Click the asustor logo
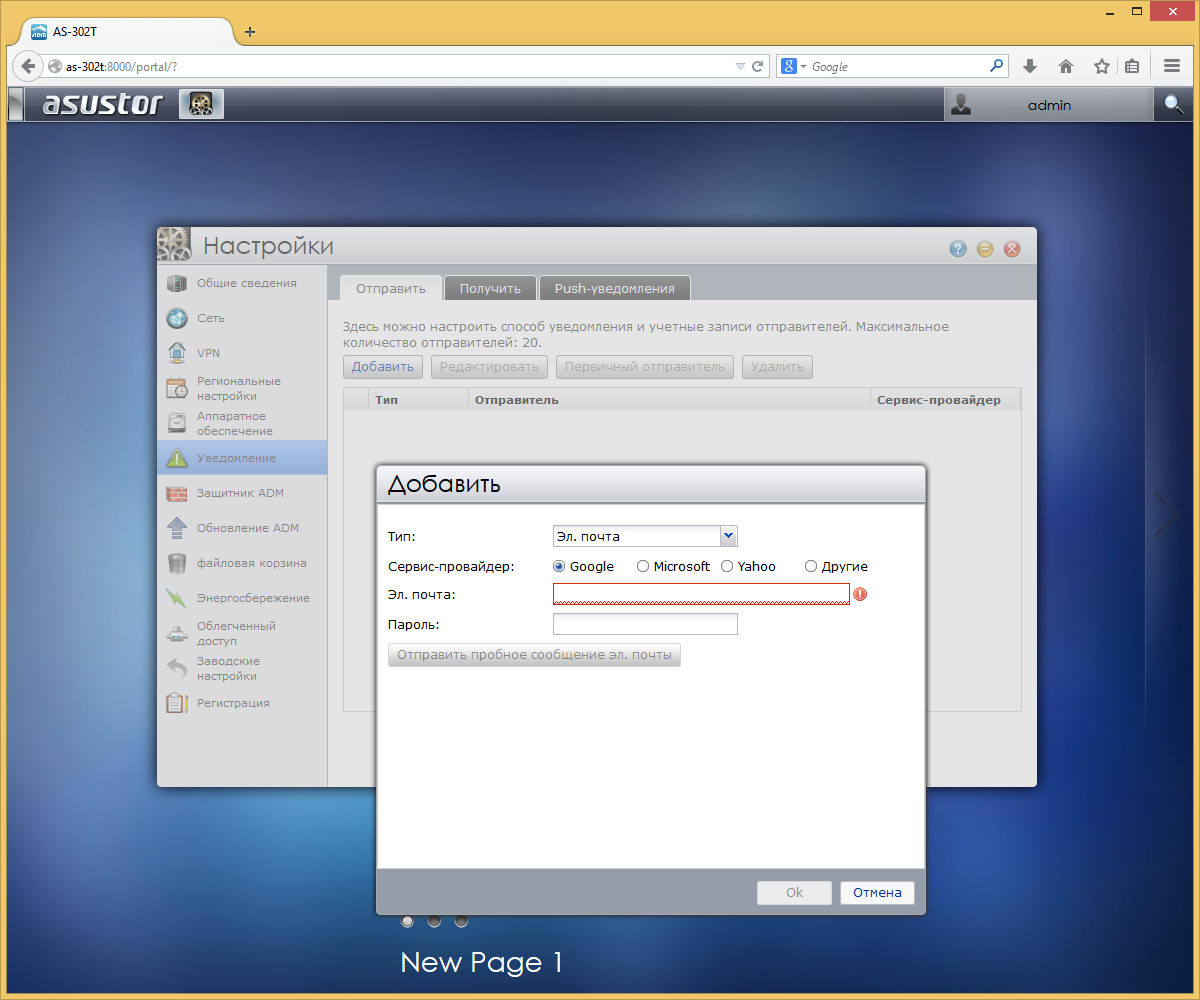 click(103, 104)
